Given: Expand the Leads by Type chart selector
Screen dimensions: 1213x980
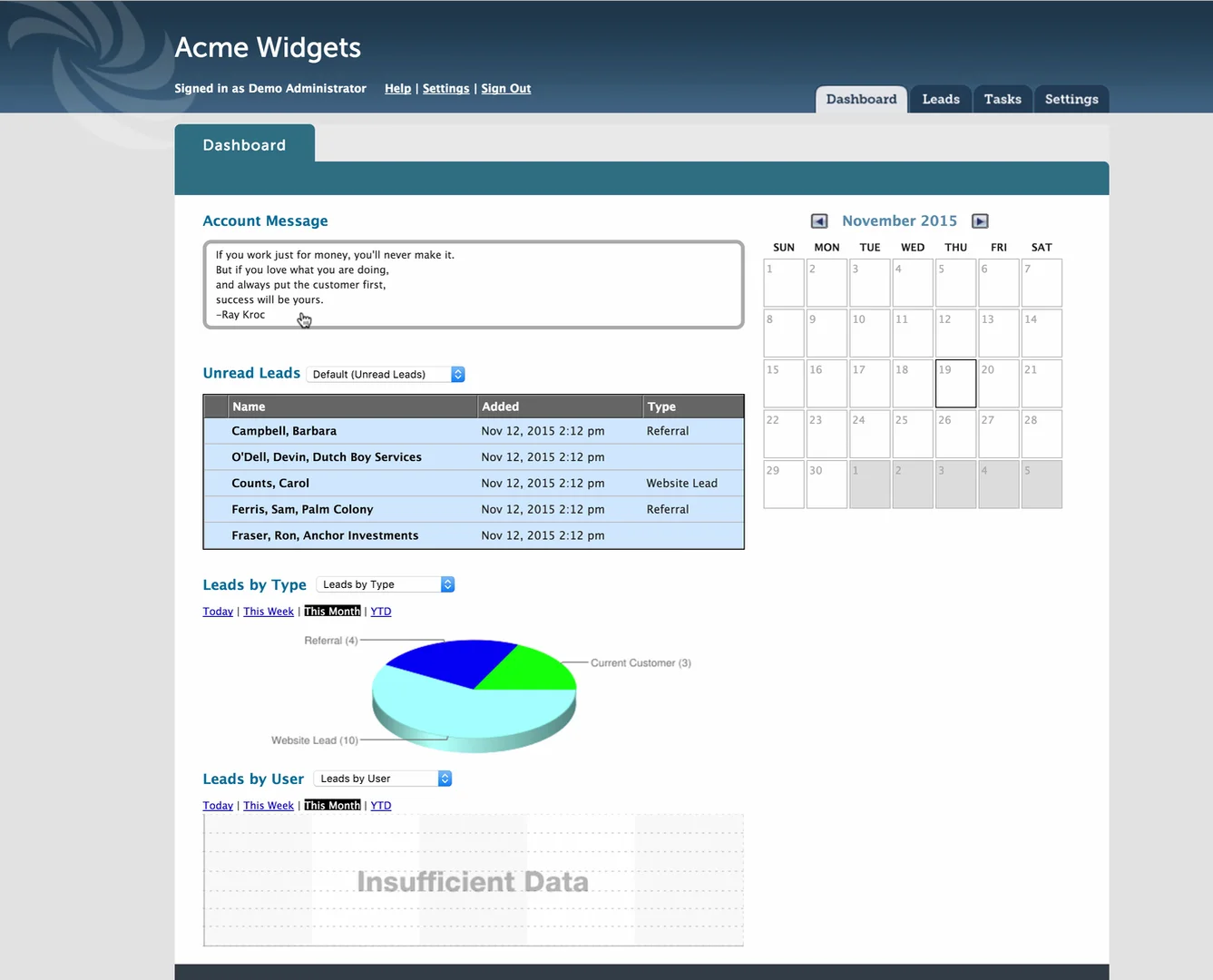Looking at the screenshot, I should click(386, 584).
